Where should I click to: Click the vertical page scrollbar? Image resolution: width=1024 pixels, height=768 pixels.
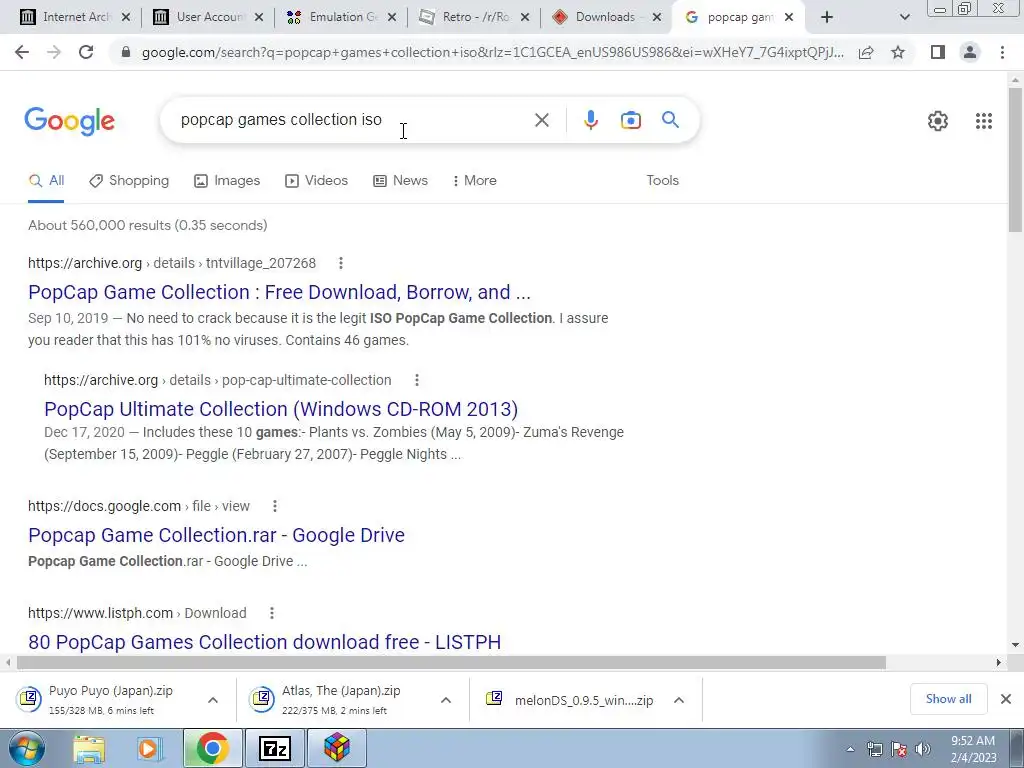(1015, 160)
